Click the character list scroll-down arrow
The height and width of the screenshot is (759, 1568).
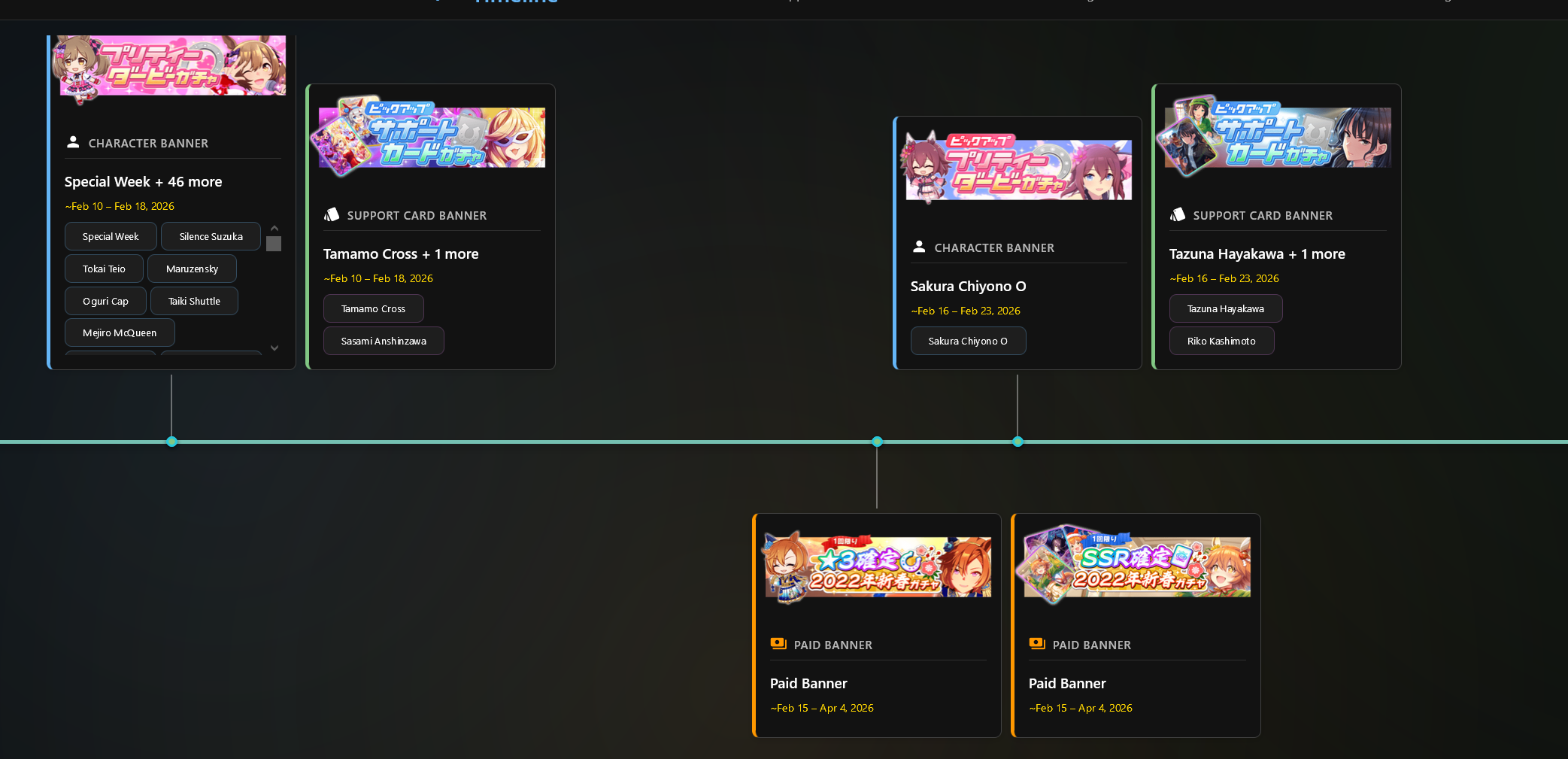coord(274,348)
